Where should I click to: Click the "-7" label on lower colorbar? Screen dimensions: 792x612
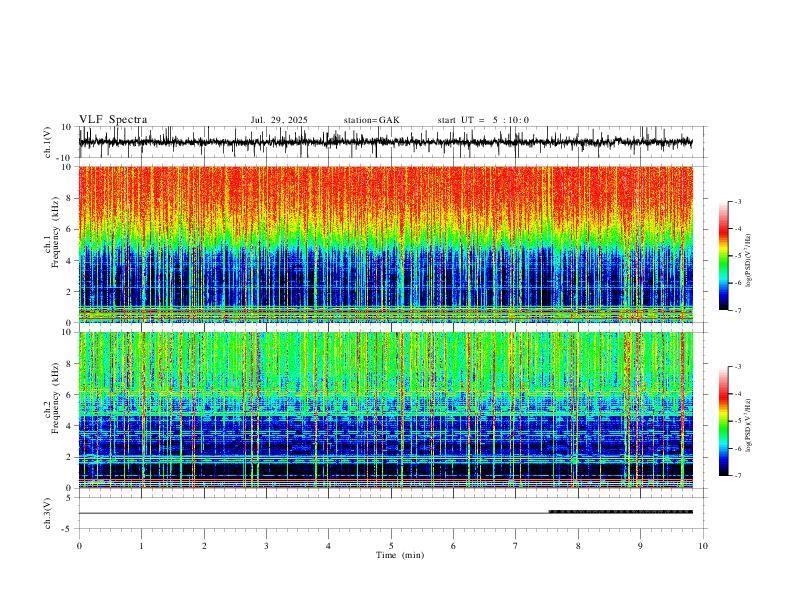(737, 476)
